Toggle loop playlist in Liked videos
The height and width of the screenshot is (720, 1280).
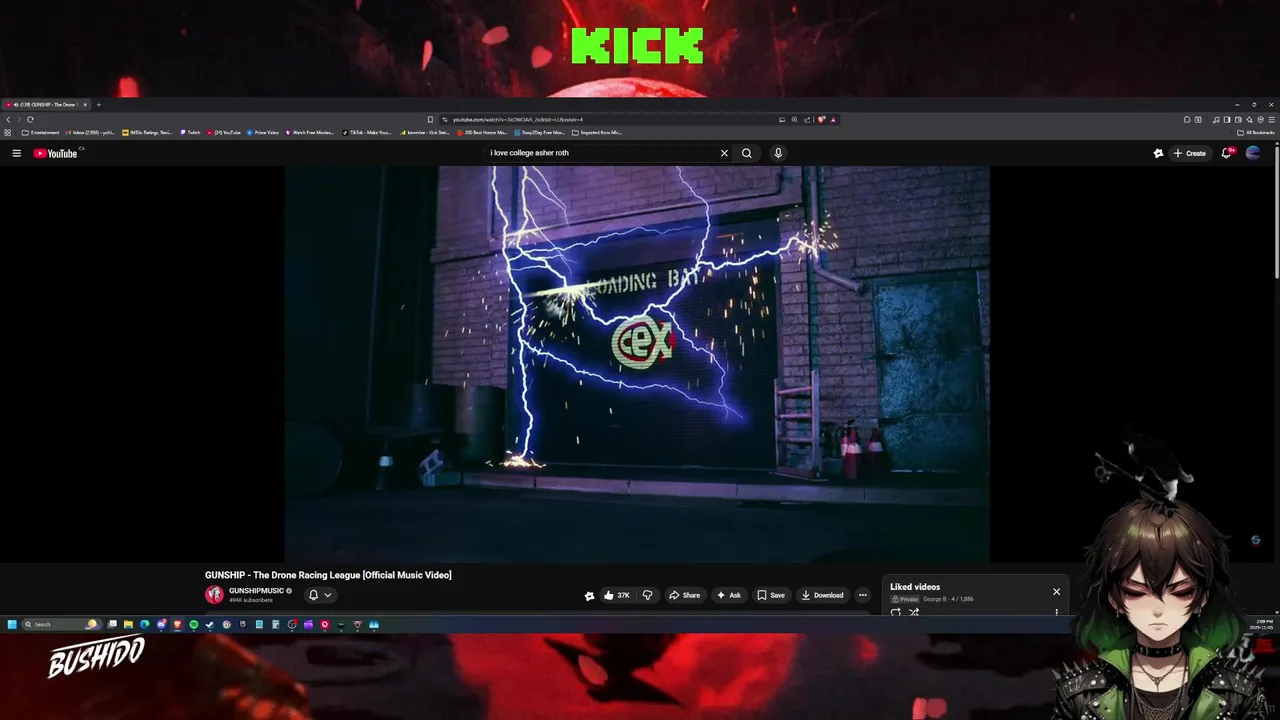click(895, 612)
